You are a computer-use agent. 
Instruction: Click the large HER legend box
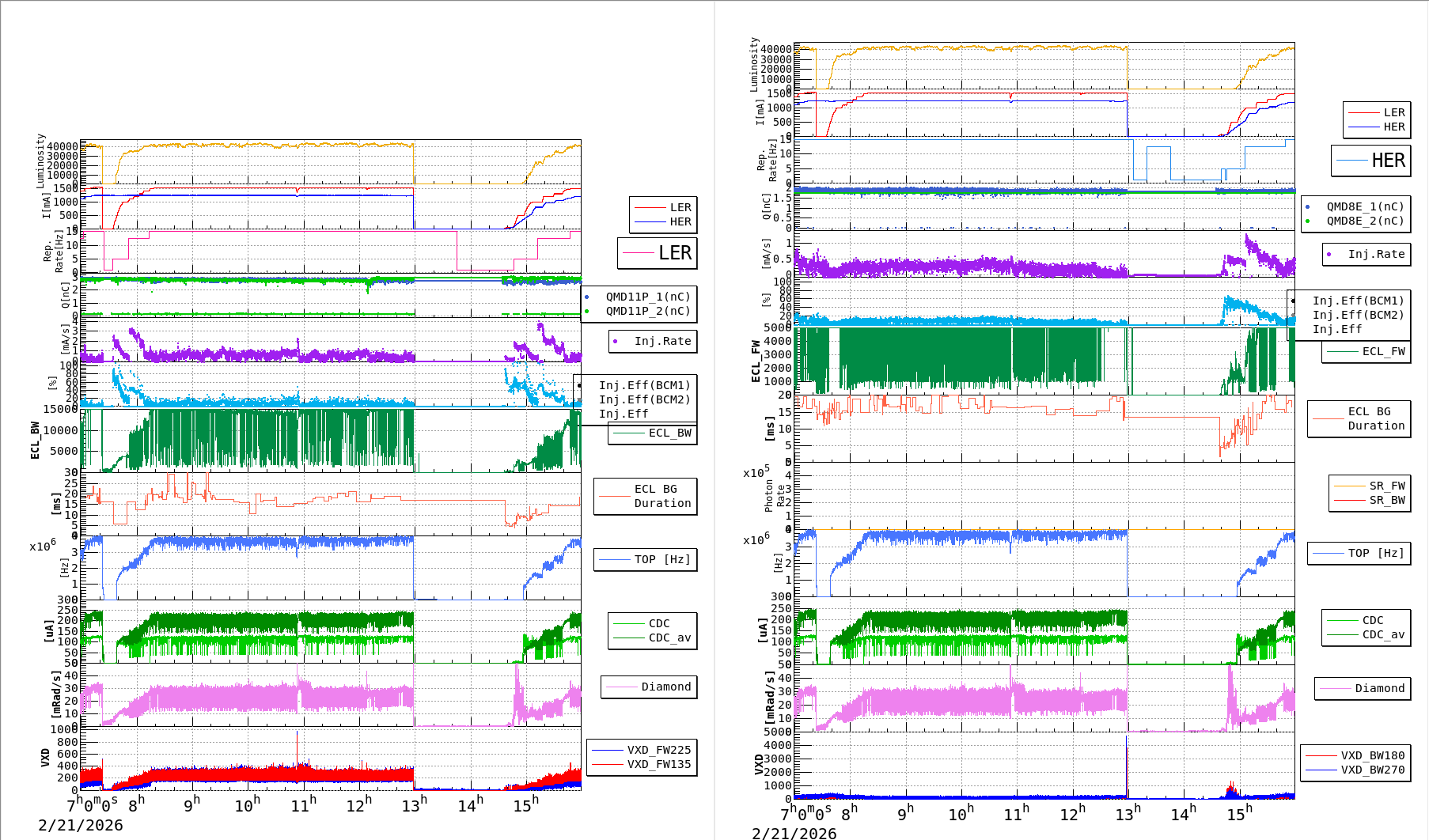point(1370,161)
